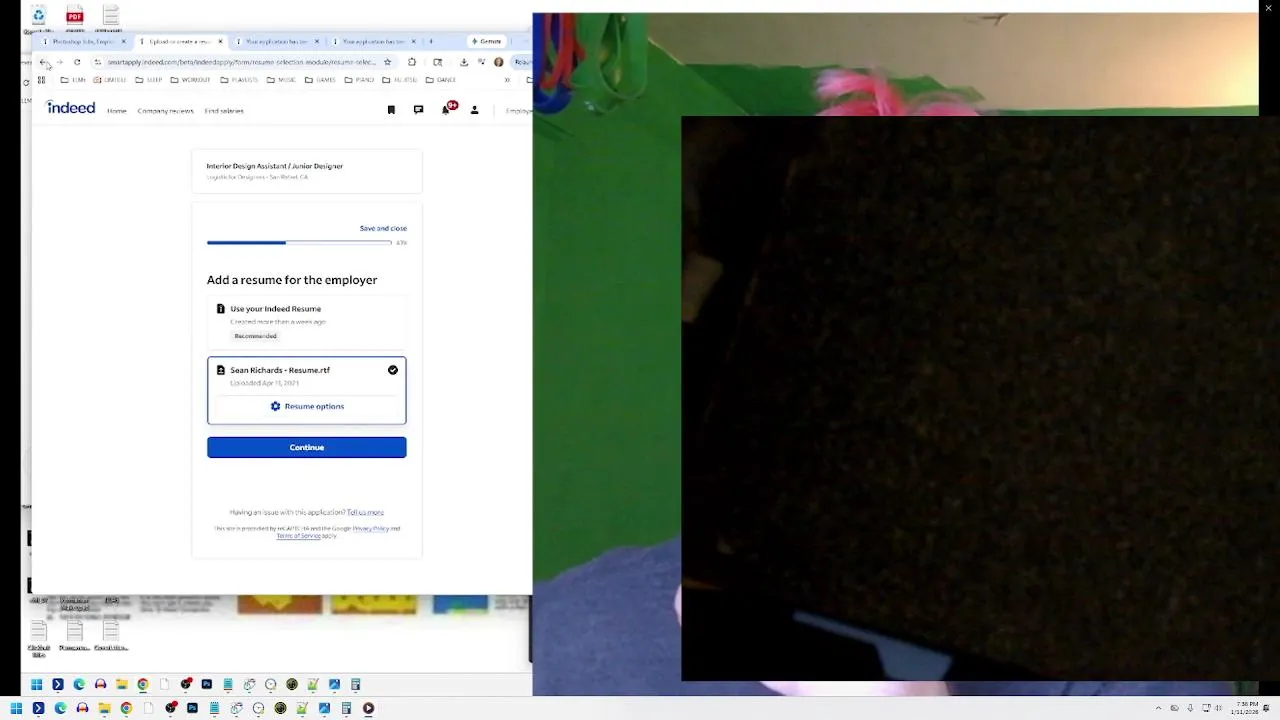Image resolution: width=1280 pixels, height=720 pixels.
Task: Switch to the Photoshop Jobs browser tab
Action: coord(83,42)
